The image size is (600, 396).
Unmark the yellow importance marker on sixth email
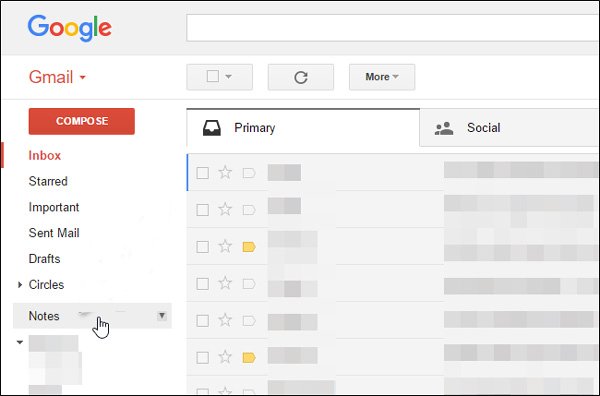coord(249,358)
